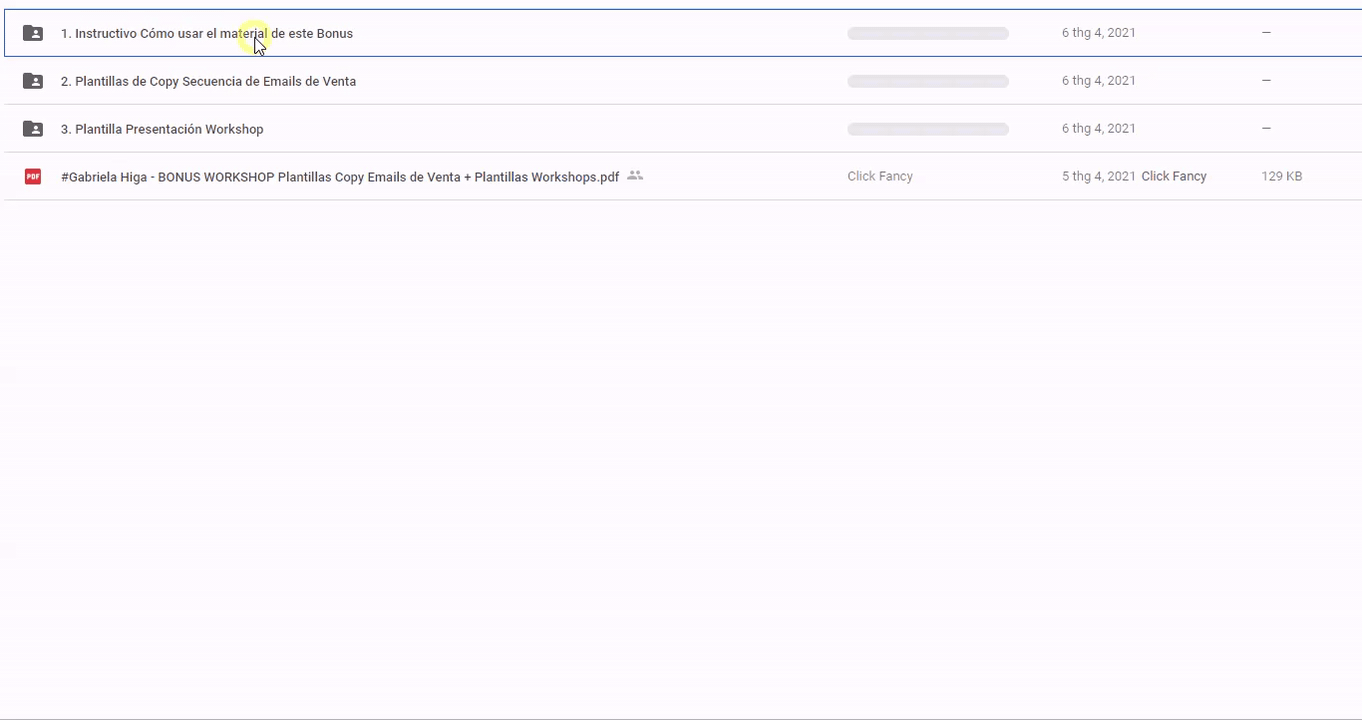Image resolution: width=1362 pixels, height=720 pixels.
Task: Click folder icon beside Plantillas de Copy Secuencia
Action: click(33, 81)
